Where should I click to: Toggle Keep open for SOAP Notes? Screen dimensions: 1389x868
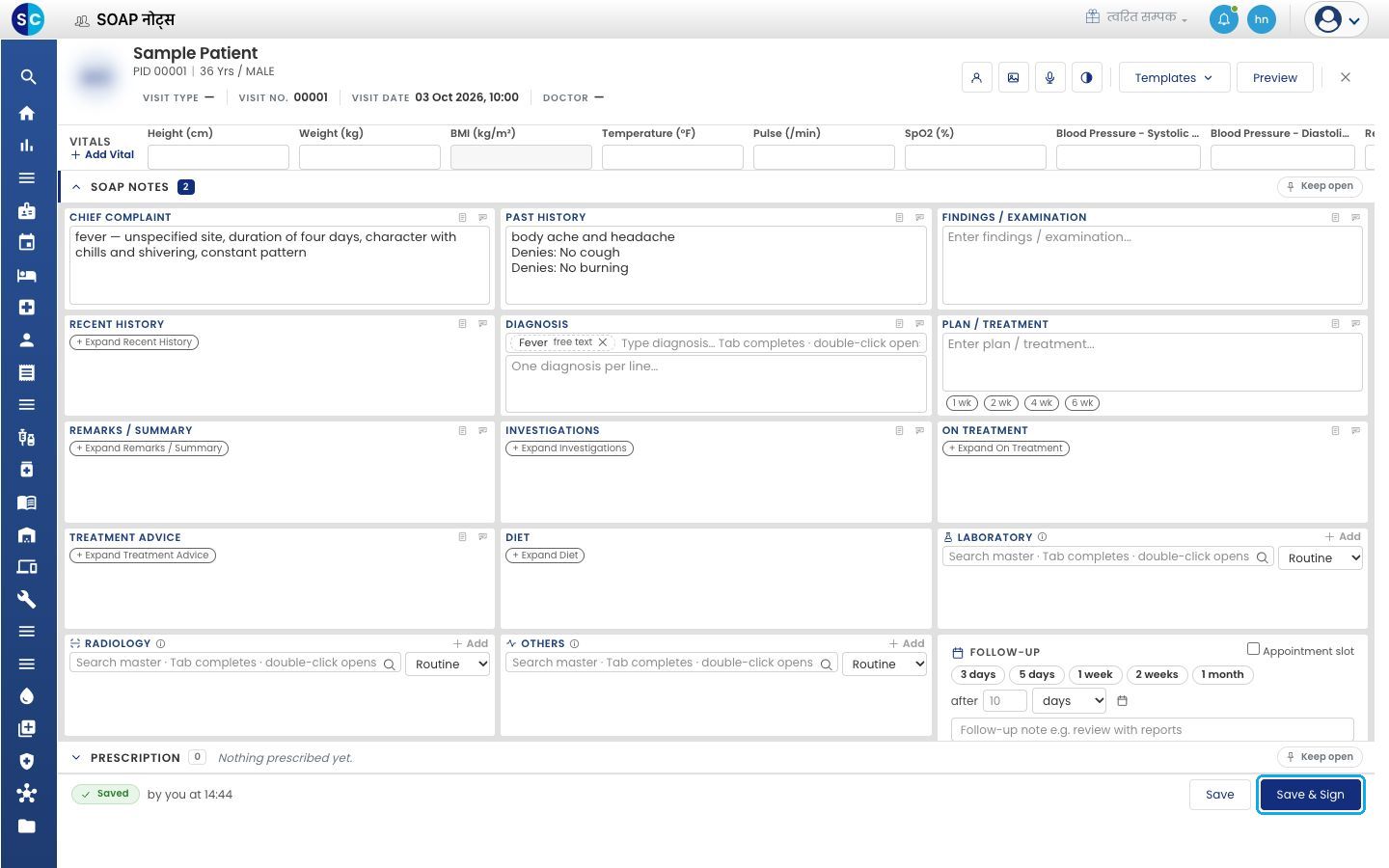click(1321, 186)
